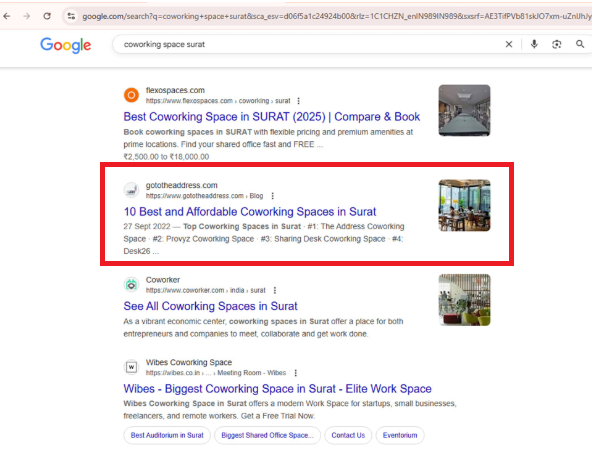Click the Contact Us sitelink chip
This screenshot has height=462, width=592.
click(x=348, y=435)
